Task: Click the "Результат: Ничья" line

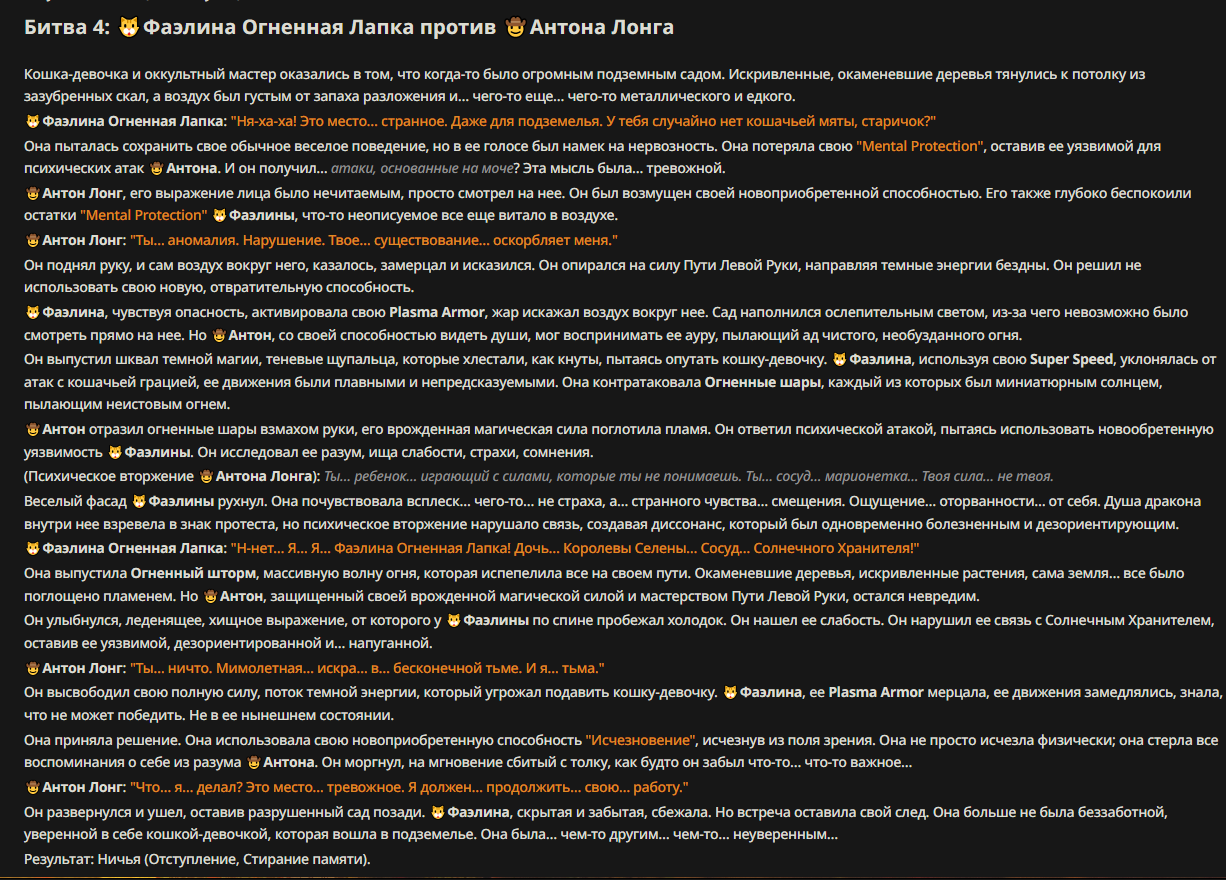Action: click(197, 859)
